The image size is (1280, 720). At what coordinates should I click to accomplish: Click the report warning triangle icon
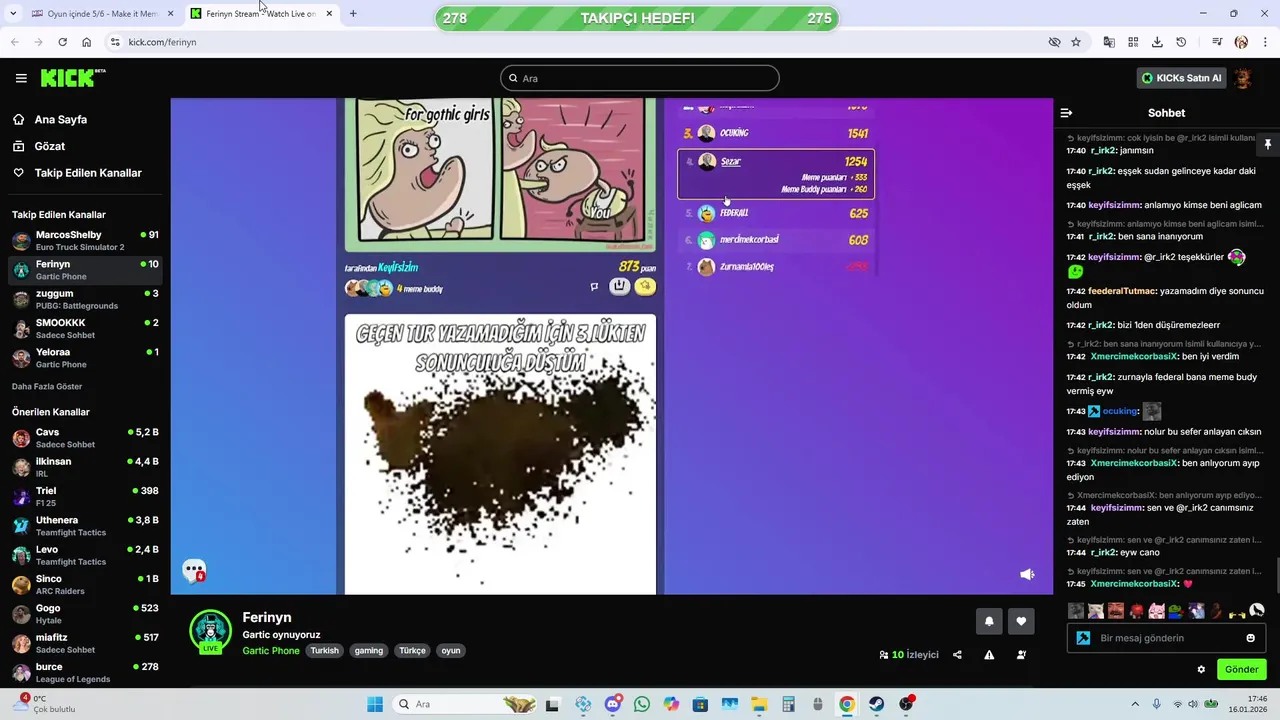coord(989,655)
